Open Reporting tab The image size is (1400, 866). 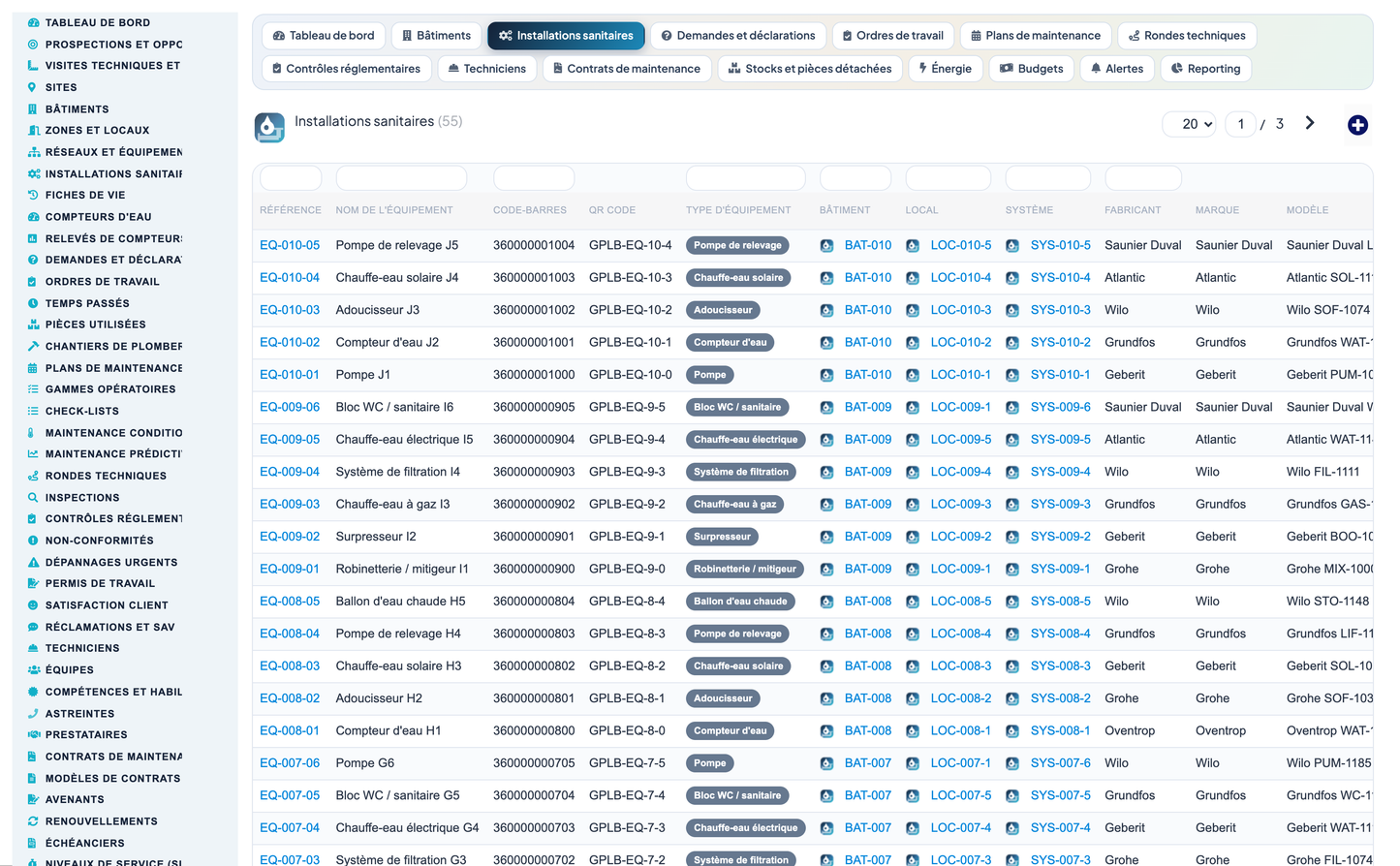point(1205,69)
